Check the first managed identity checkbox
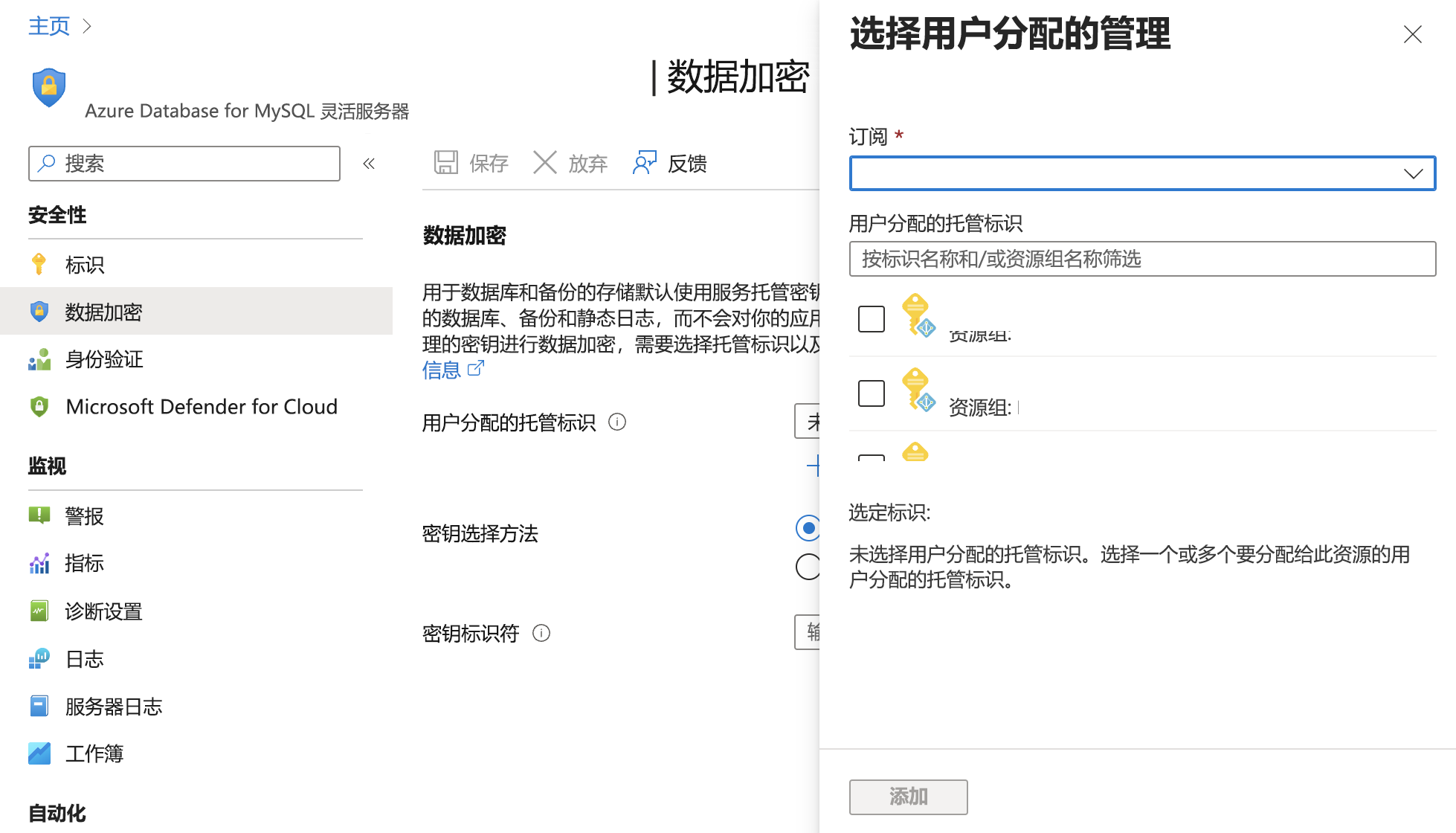Viewport: 1456px width, 833px height. [x=871, y=318]
